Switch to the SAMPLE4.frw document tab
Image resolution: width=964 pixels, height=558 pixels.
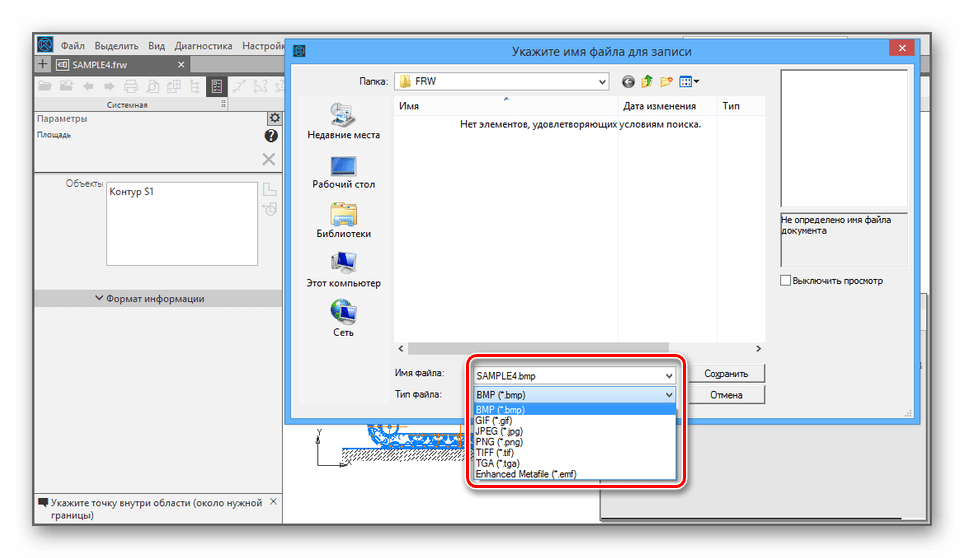[120, 65]
